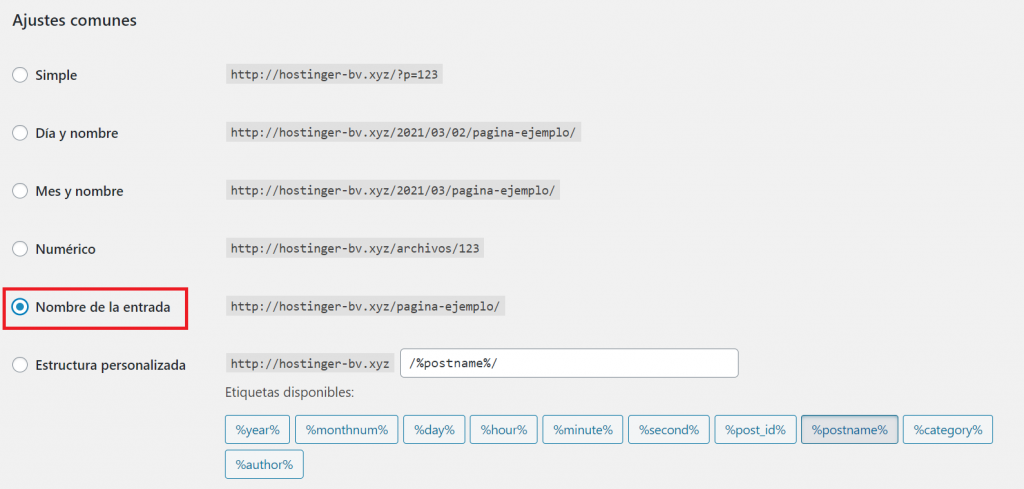The width and height of the screenshot is (1024, 489).
Task: Enable the Estructura personalizada radio option
Action: point(20,365)
